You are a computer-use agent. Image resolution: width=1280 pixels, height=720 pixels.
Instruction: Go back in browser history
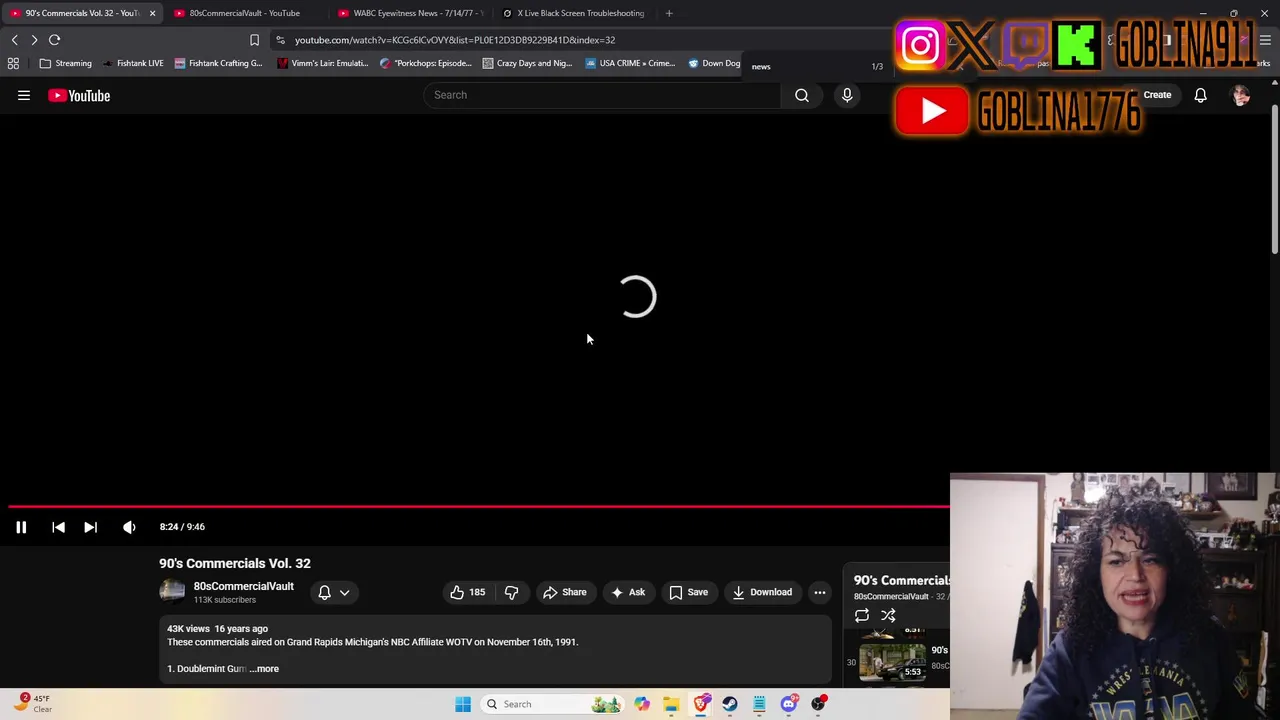point(14,40)
